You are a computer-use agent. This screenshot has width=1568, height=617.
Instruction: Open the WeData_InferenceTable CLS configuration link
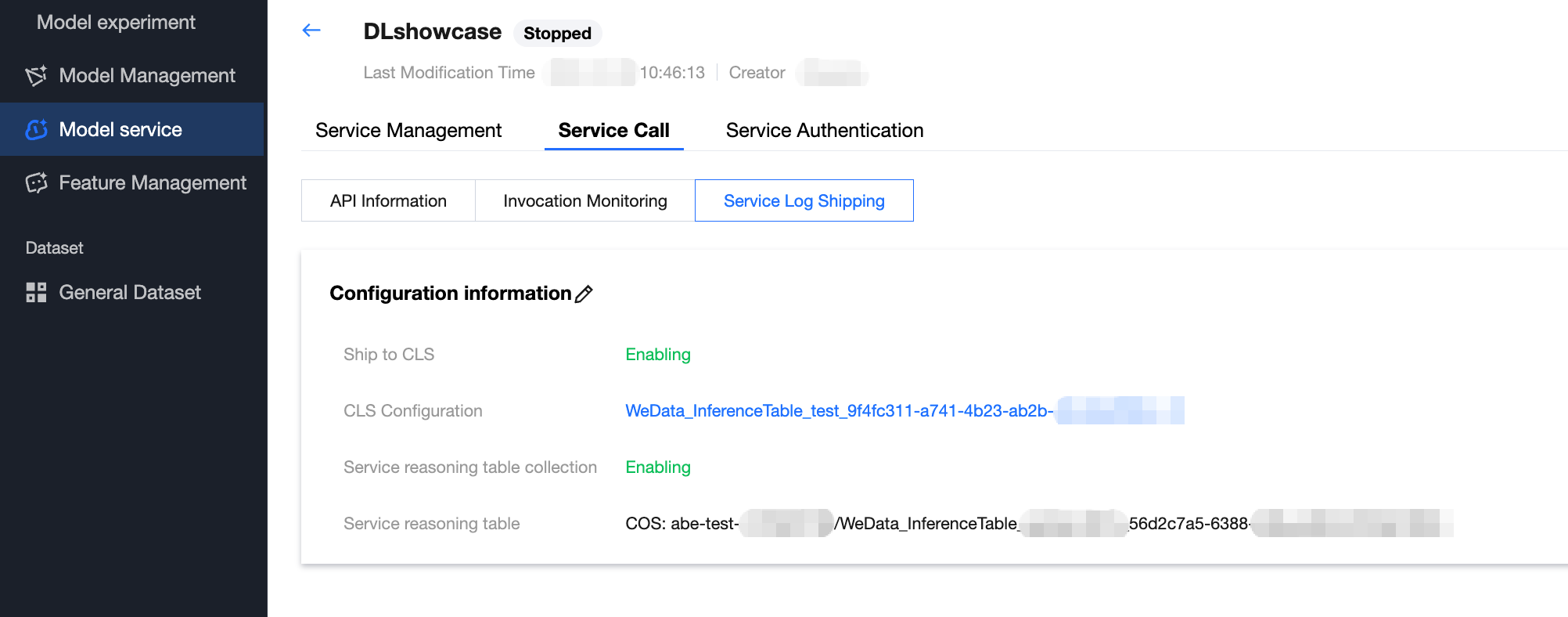coord(839,410)
